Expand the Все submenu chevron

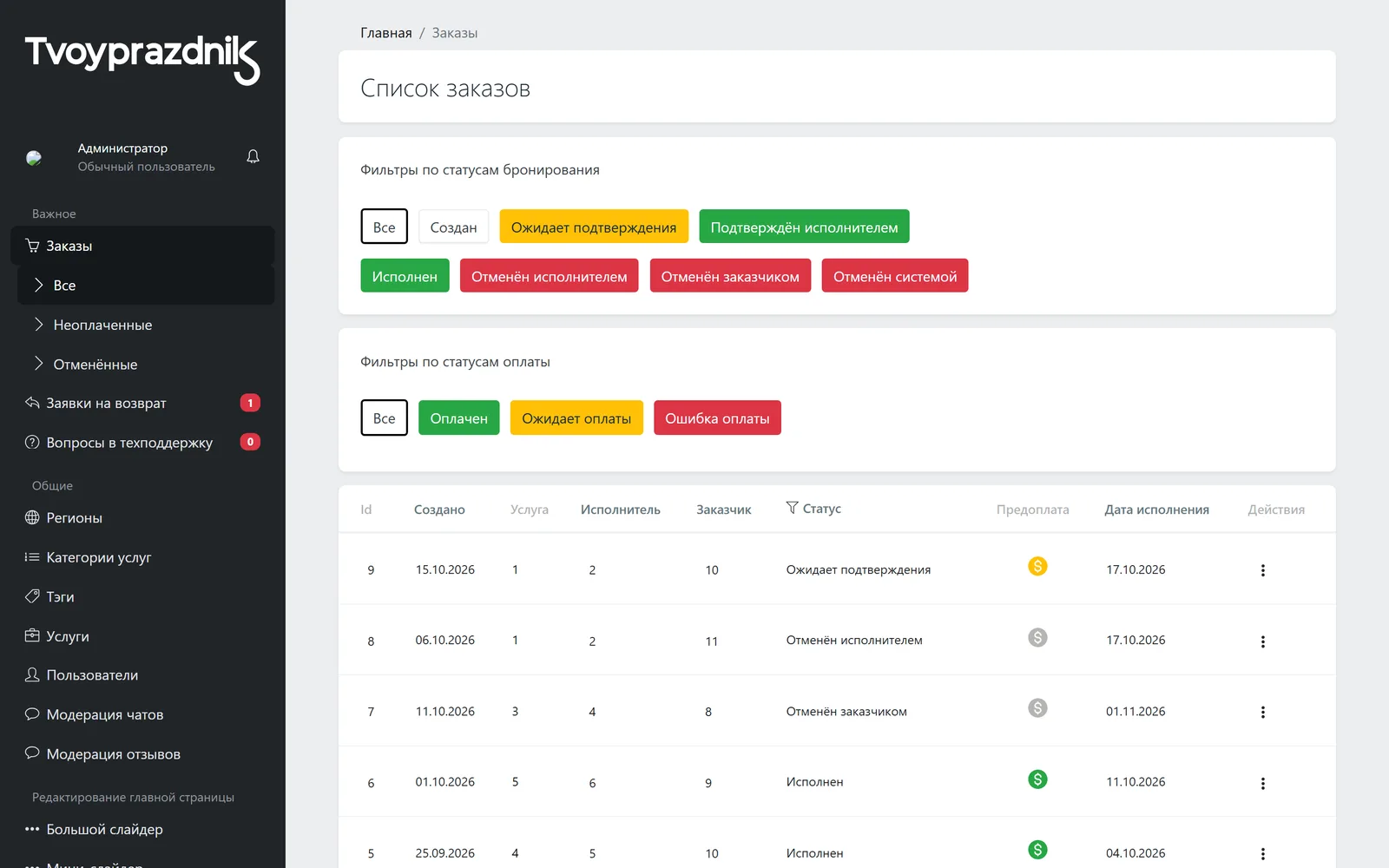(x=38, y=285)
